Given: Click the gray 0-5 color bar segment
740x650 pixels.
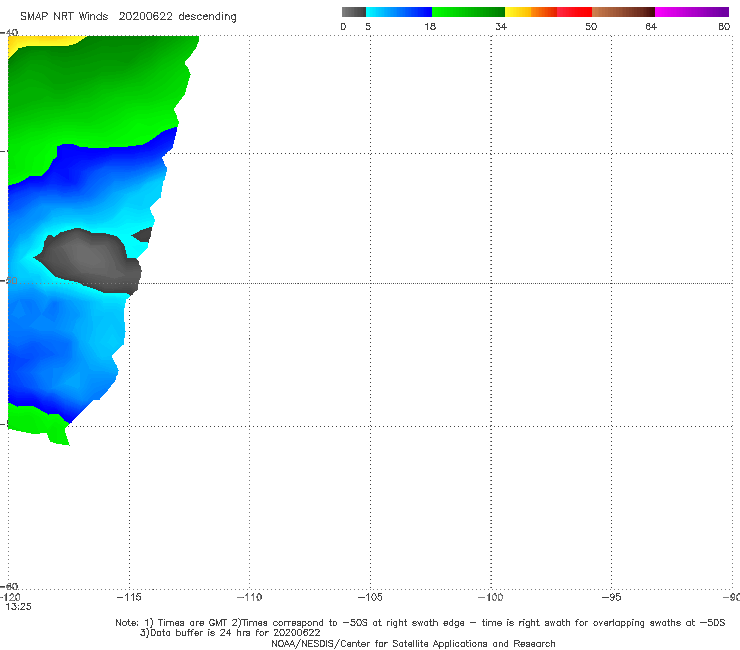Looking at the screenshot, I should 353,12.
